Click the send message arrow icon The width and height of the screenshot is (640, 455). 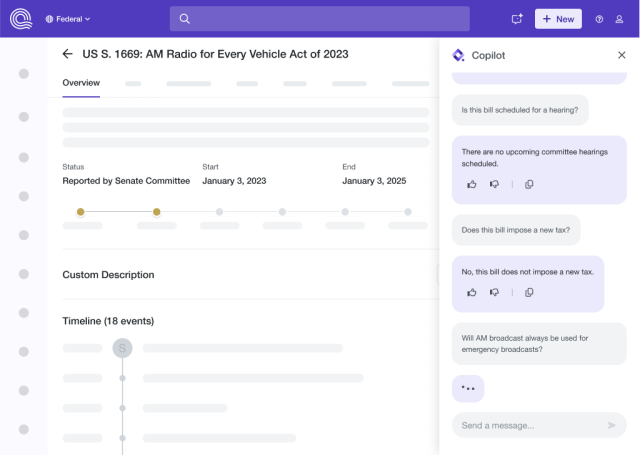click(x=611, y=425)
